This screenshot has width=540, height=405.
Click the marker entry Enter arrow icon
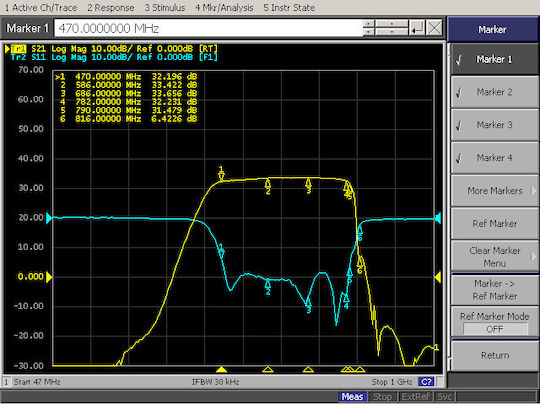pos(417,28)
